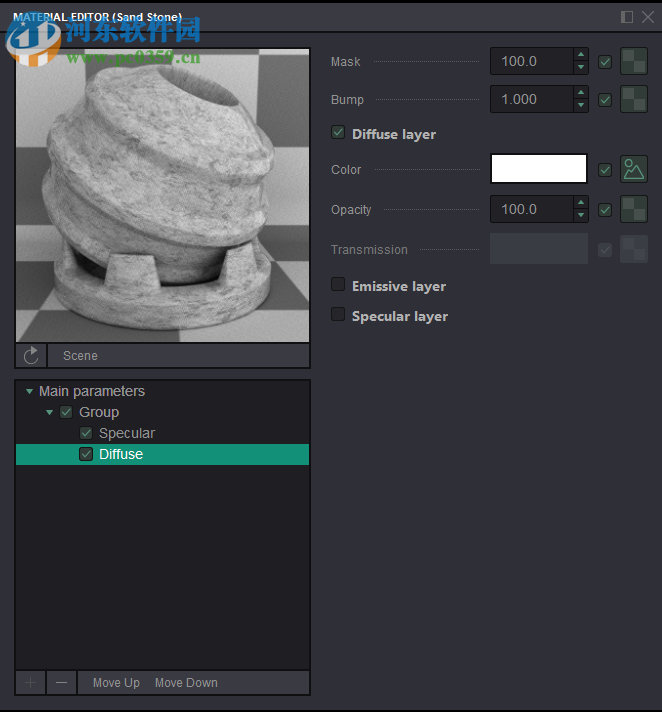Select the Group item in tree
This screenshot has height=712, width=662.
tap(99, 412)
